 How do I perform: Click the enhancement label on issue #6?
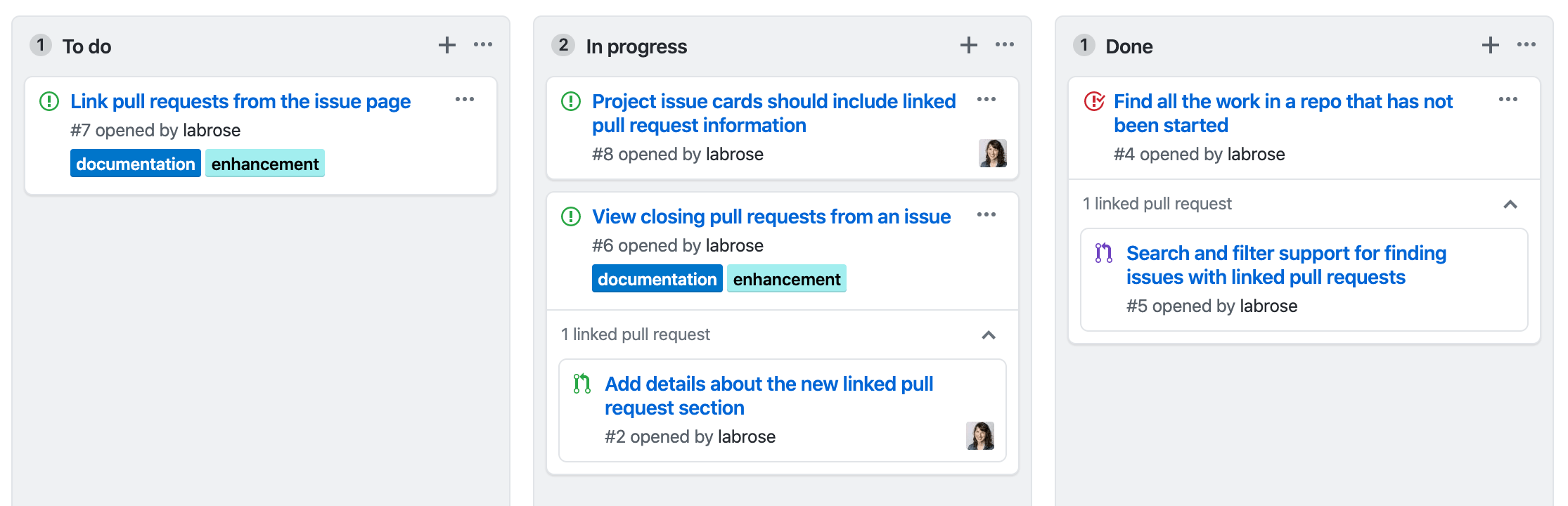pyautogui.click(x=787, y=279)
